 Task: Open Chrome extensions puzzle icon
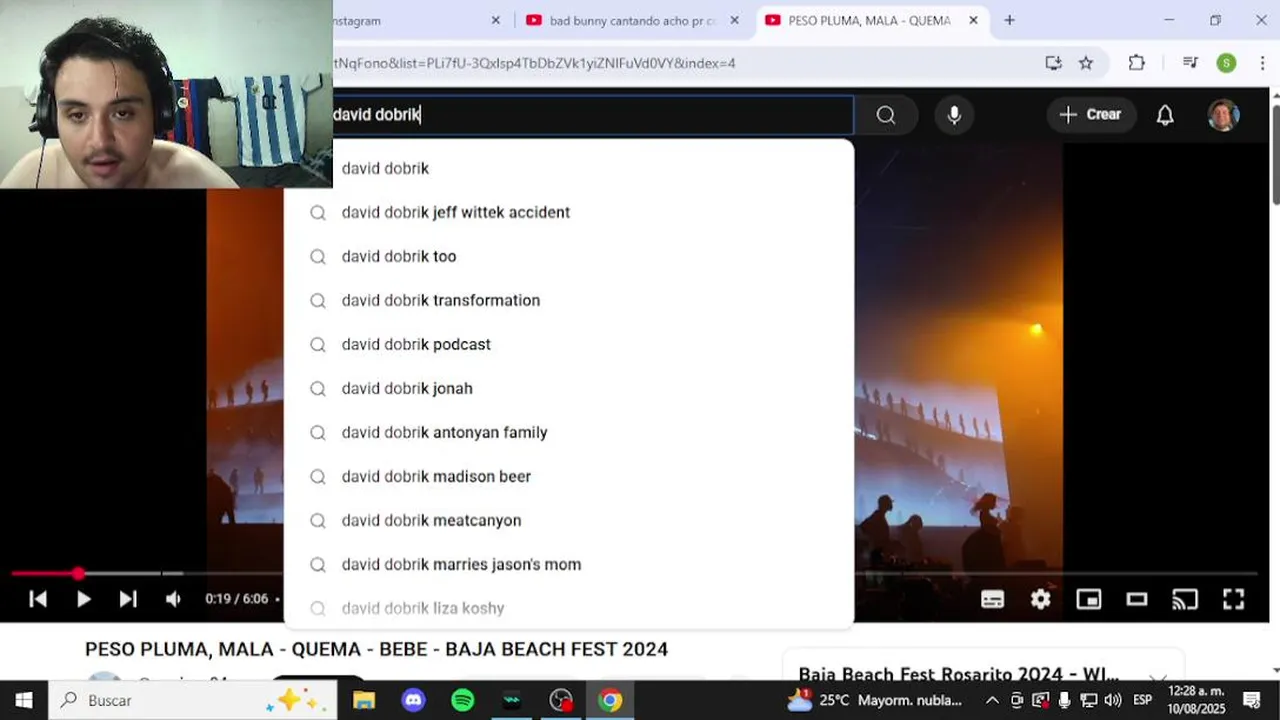tap(1136, 63)
